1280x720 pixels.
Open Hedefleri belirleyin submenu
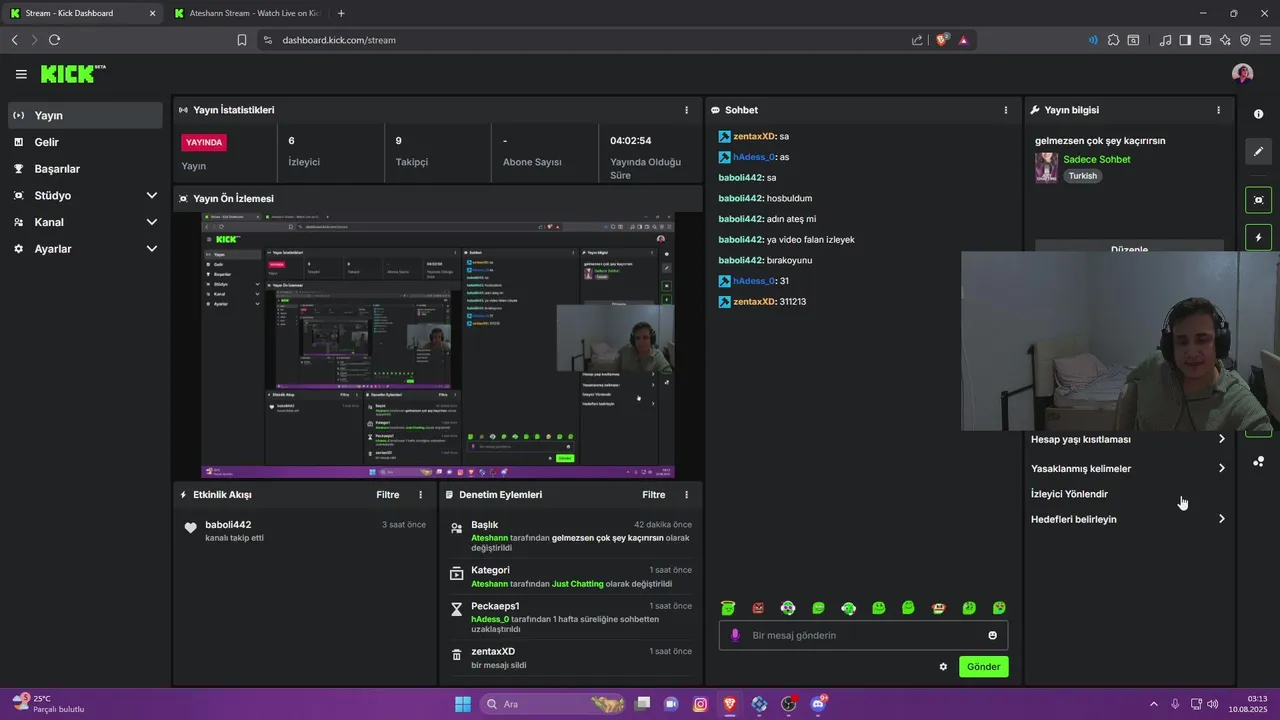(x=1128, y=519)
